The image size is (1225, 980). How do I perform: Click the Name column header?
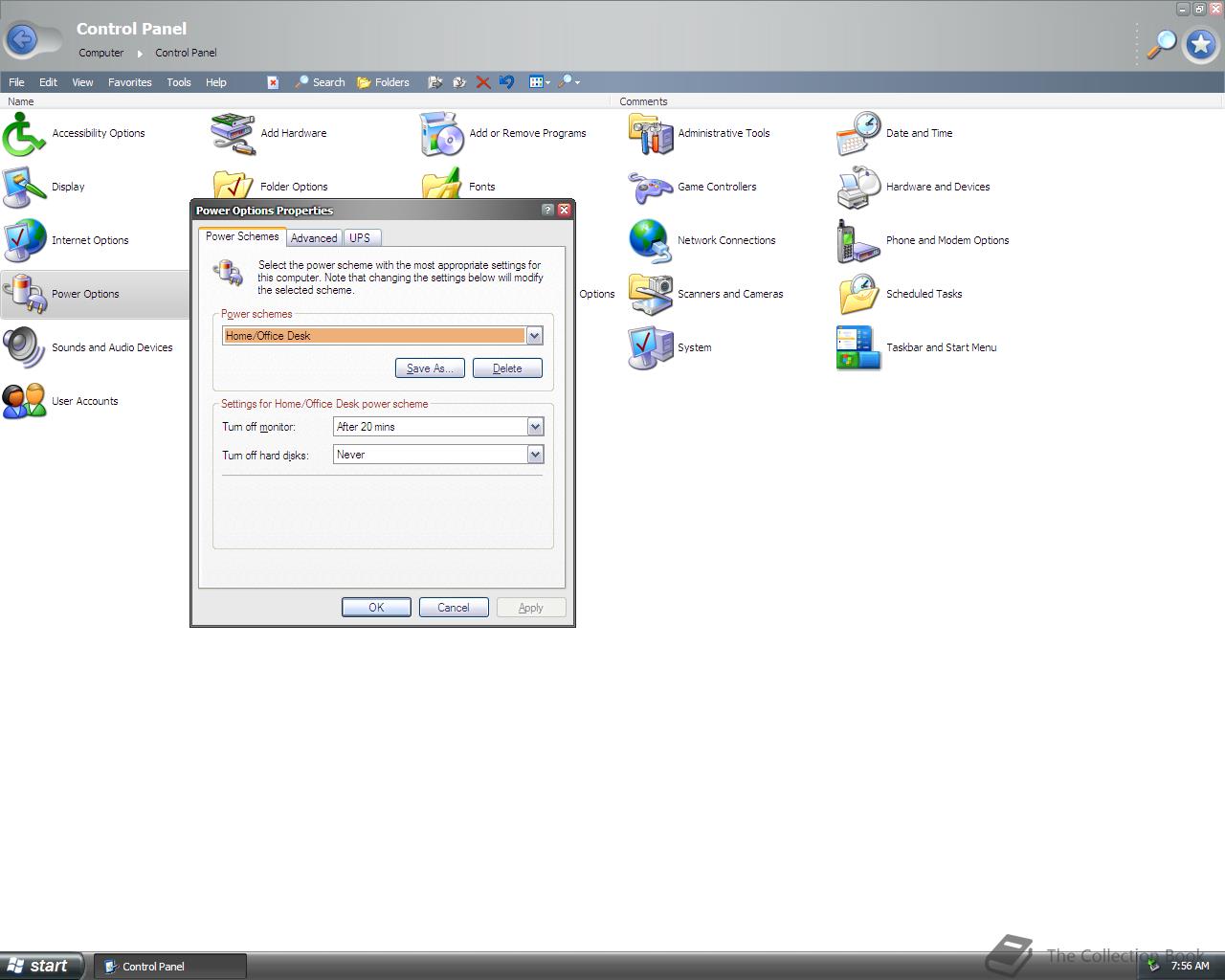(304, 101)
